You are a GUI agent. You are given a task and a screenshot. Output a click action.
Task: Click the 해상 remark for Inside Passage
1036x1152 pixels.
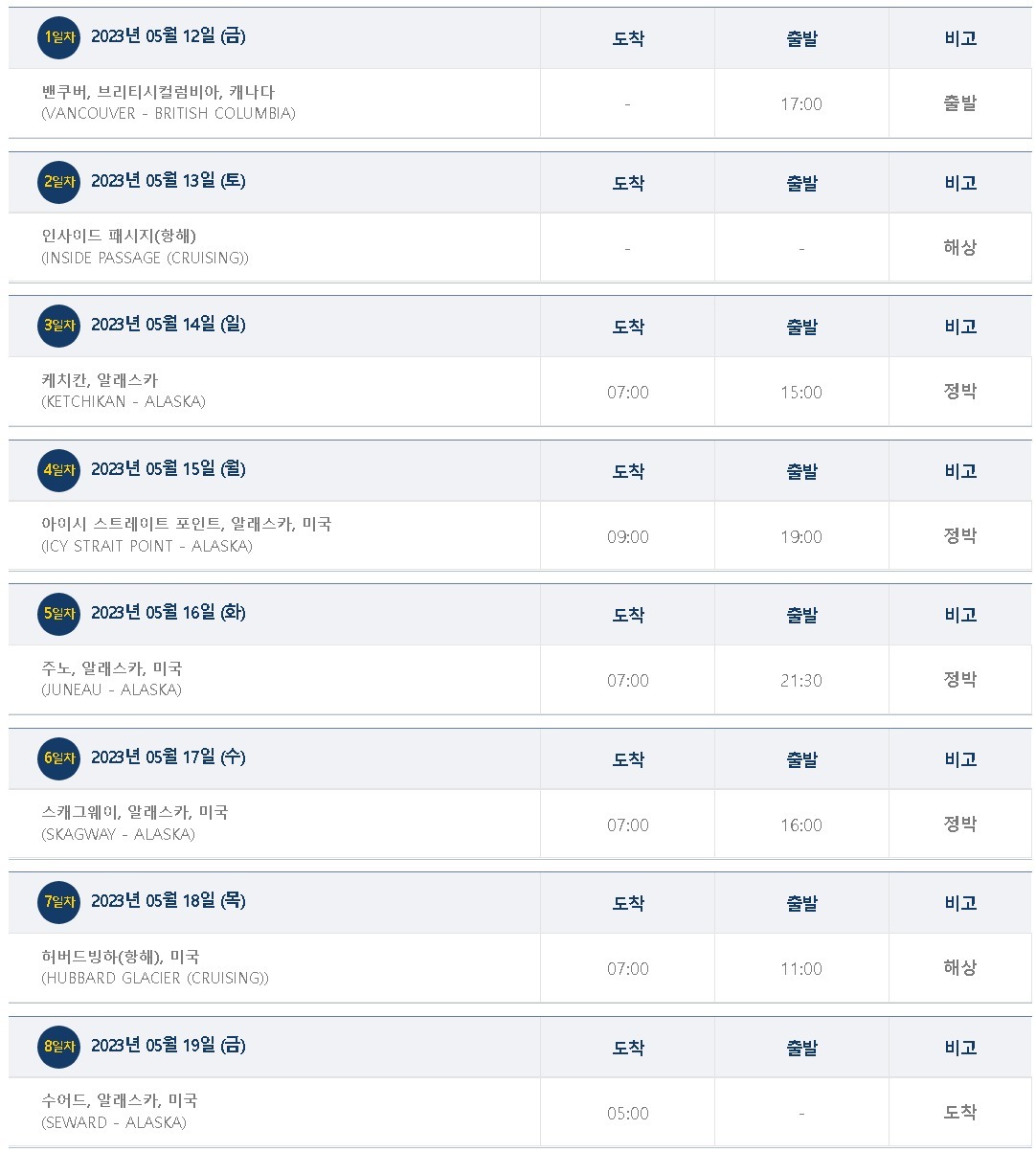point(959,247)
